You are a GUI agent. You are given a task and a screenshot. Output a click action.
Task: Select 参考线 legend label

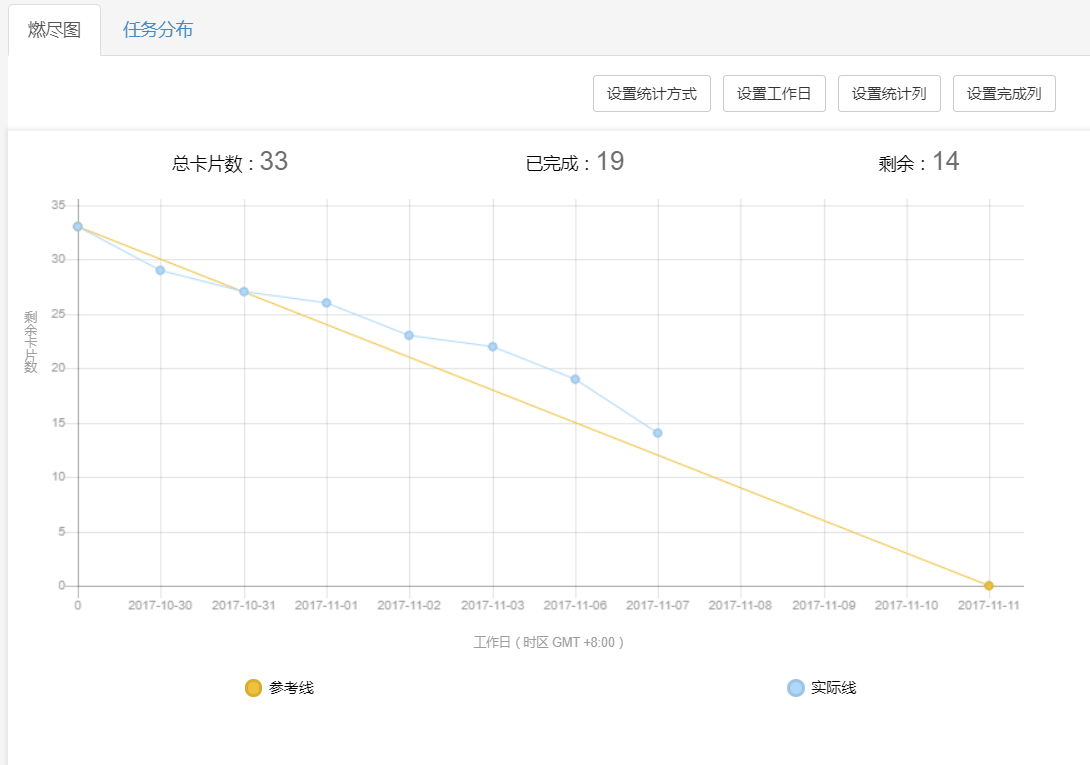(291, 688)
